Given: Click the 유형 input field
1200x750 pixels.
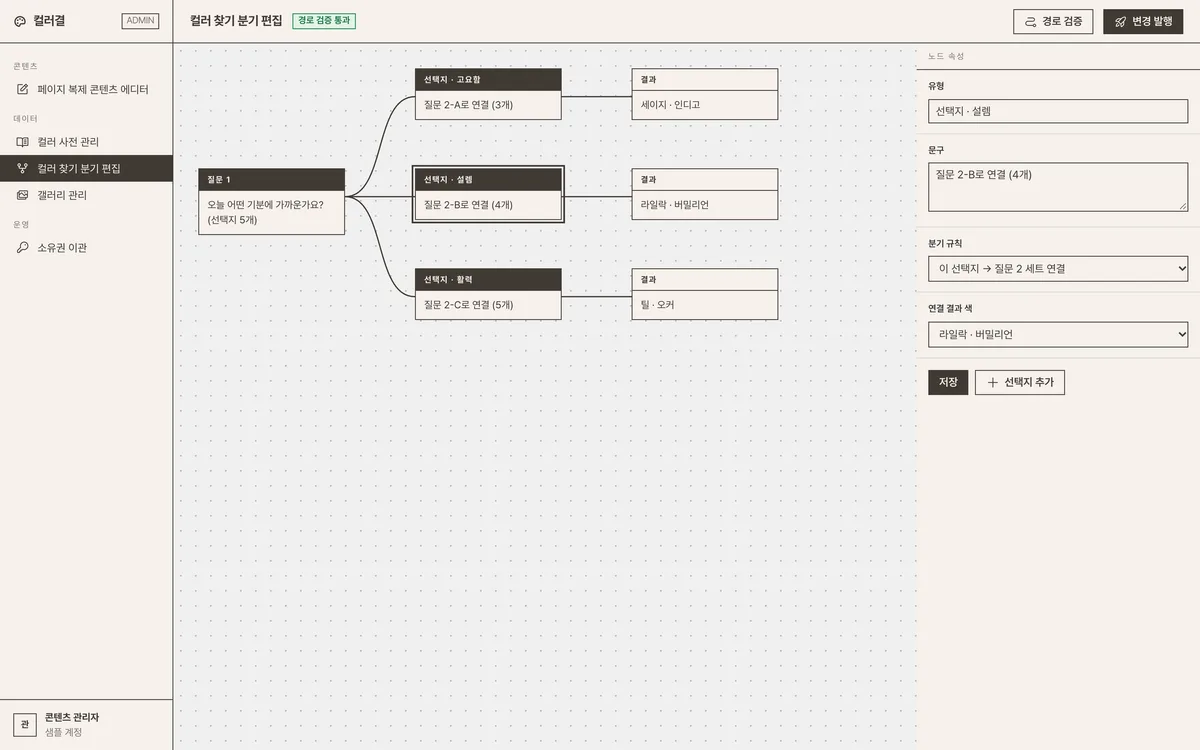Looking at the screenshot, I should 1058,111.
